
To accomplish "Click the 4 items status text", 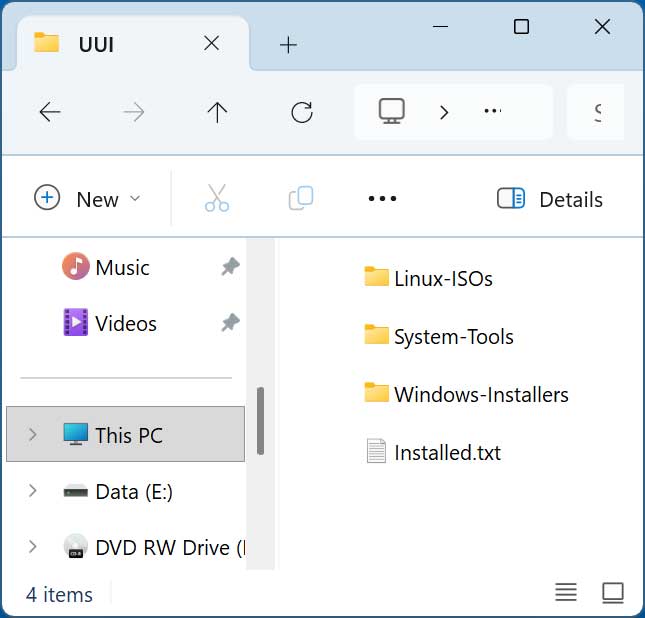I will click(59, 595).
